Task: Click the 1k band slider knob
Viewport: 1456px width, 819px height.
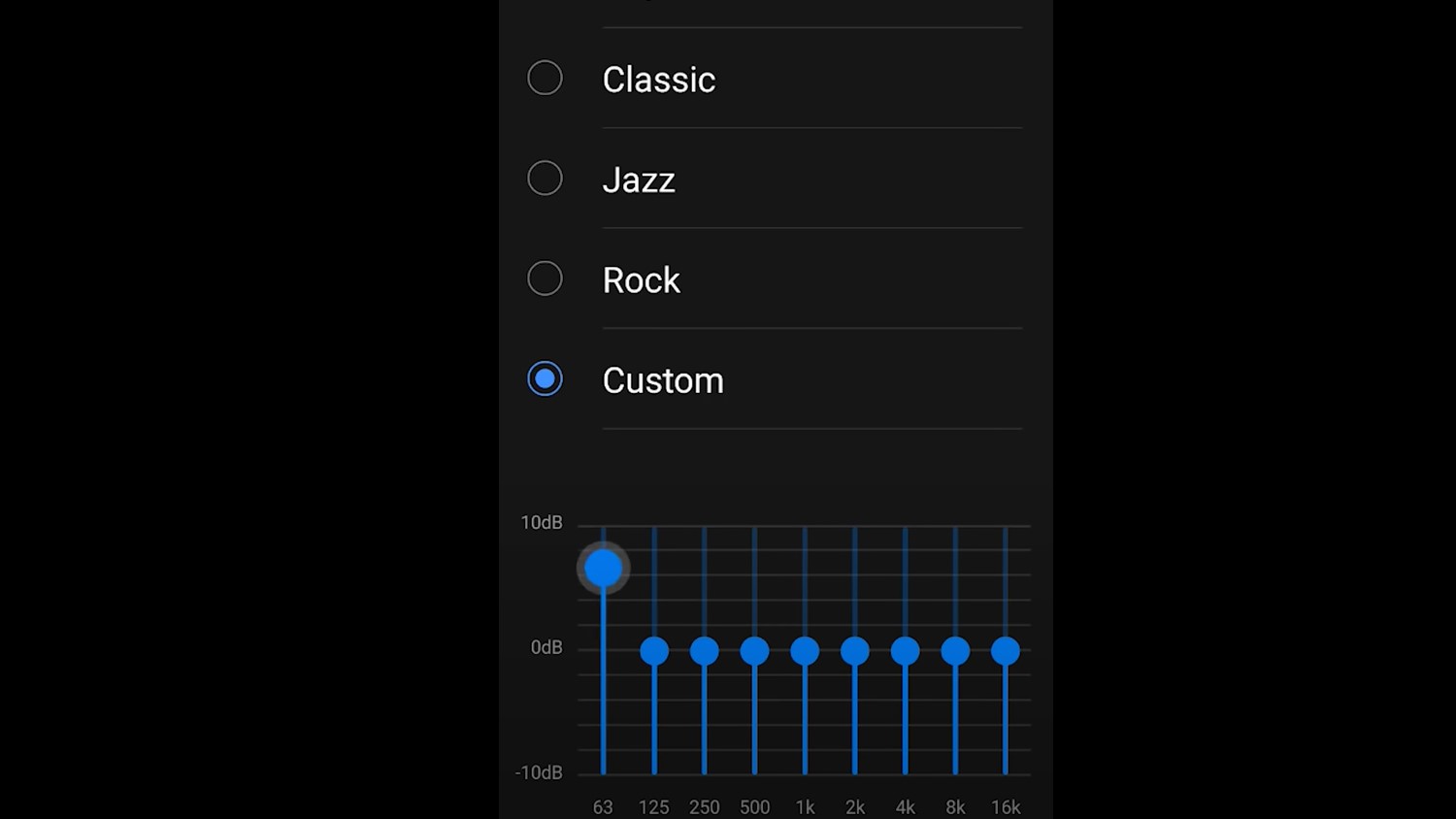Action: [805, 651]
